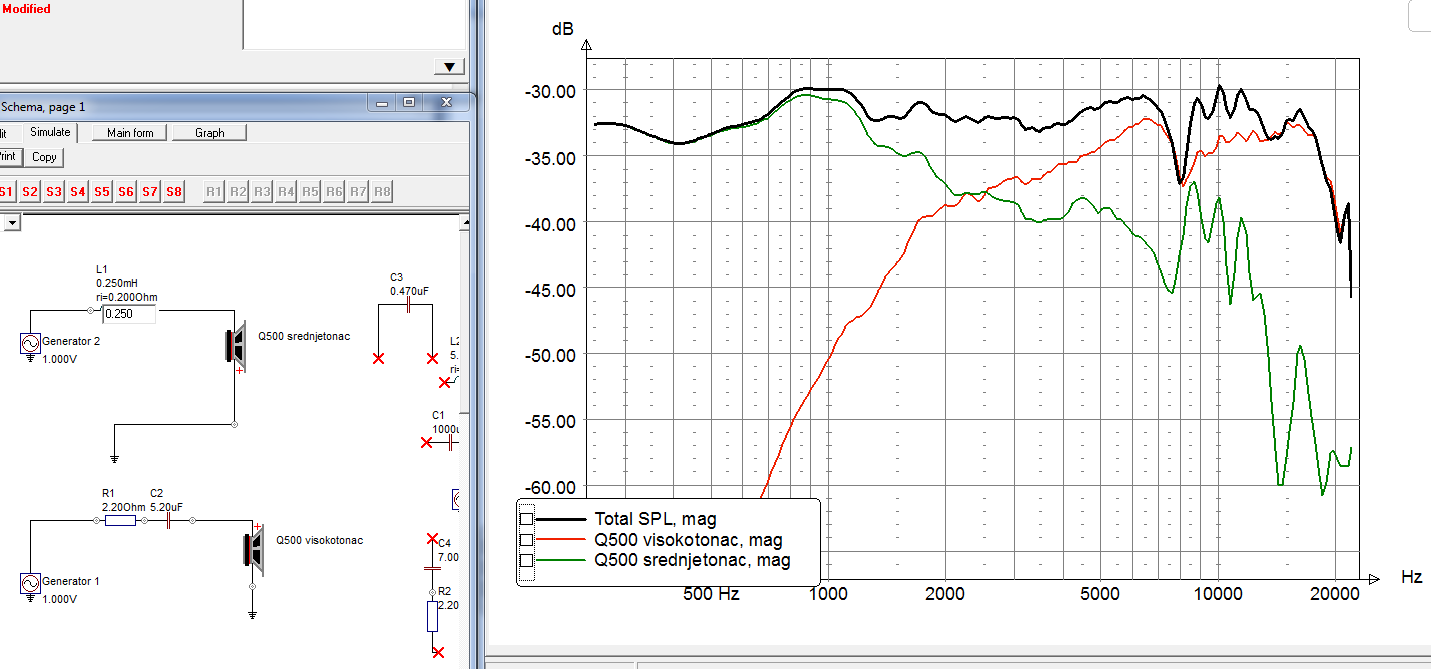Toggle the Total SPL, mag legend checkbox
The width and height of the screenshot is (1431, 669).
(527, 518)
